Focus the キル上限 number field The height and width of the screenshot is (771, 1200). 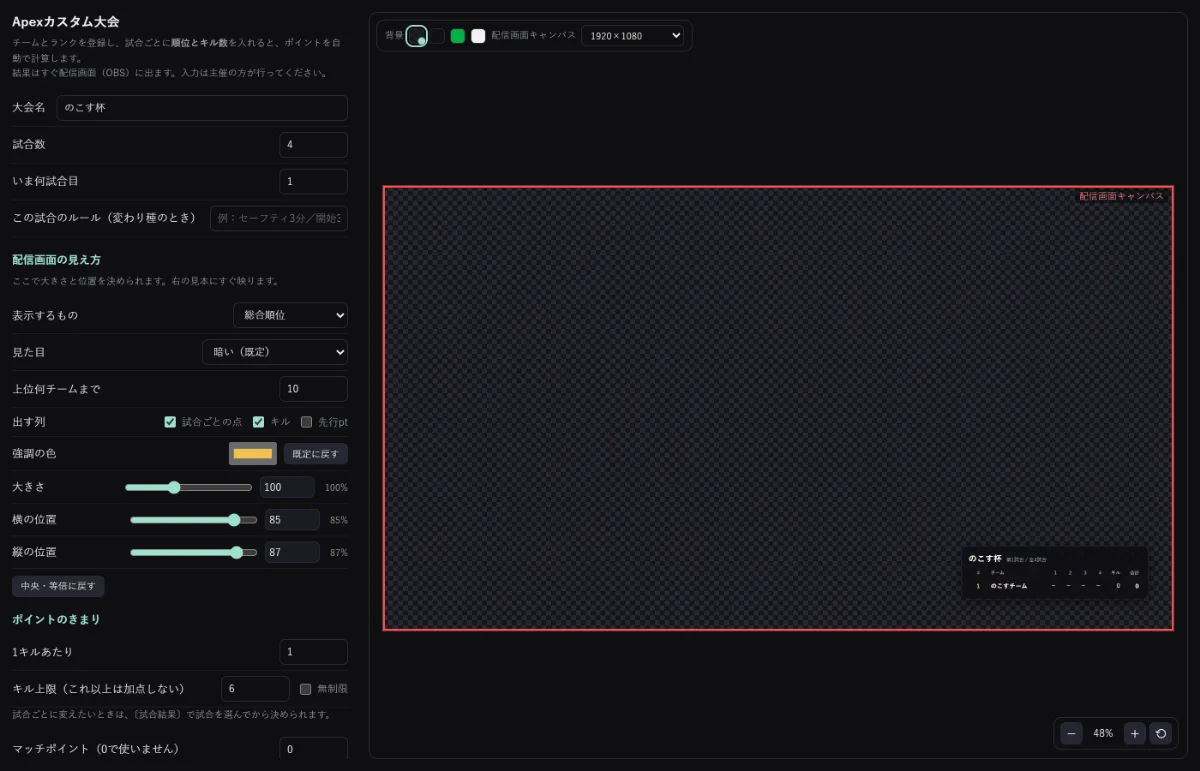[255, 689]
